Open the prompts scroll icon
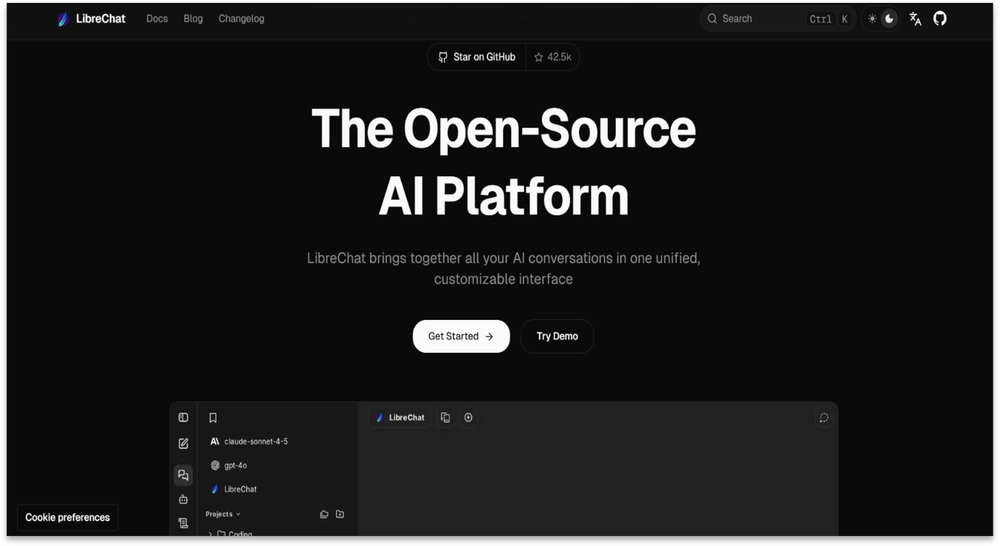 tap(183, 523)
